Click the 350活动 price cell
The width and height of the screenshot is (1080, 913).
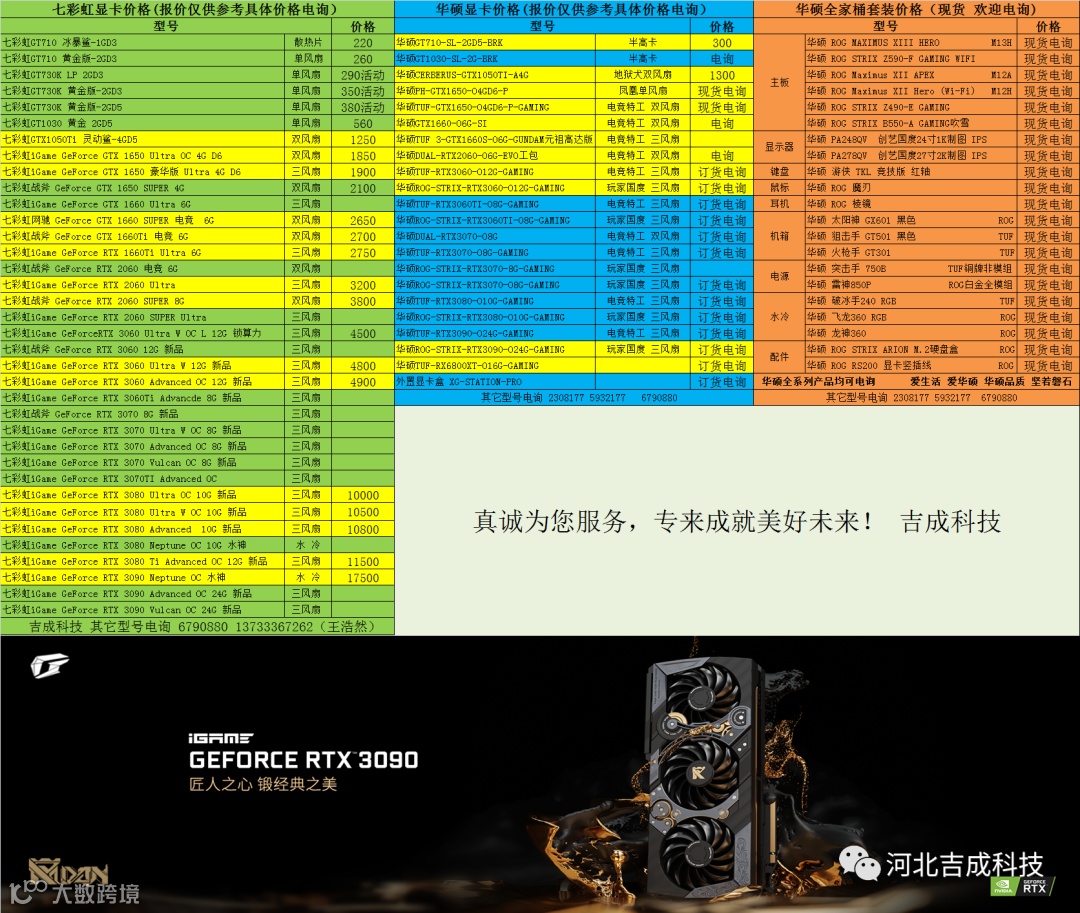363,91
